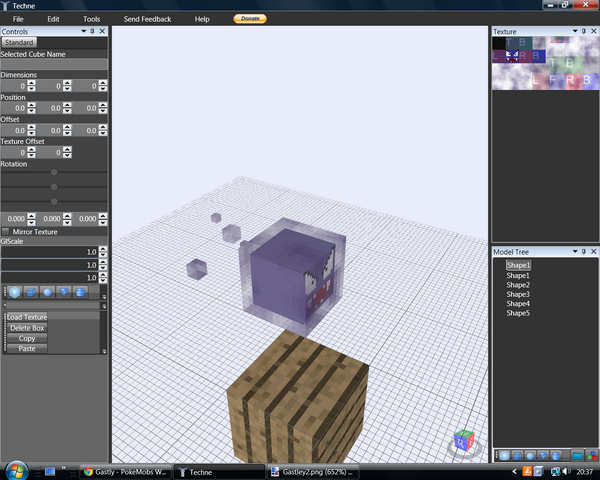Screen dimensions: 600x480
Task: Open the Controls panel options dropdown arrow
Action: [x=83, y=31]
